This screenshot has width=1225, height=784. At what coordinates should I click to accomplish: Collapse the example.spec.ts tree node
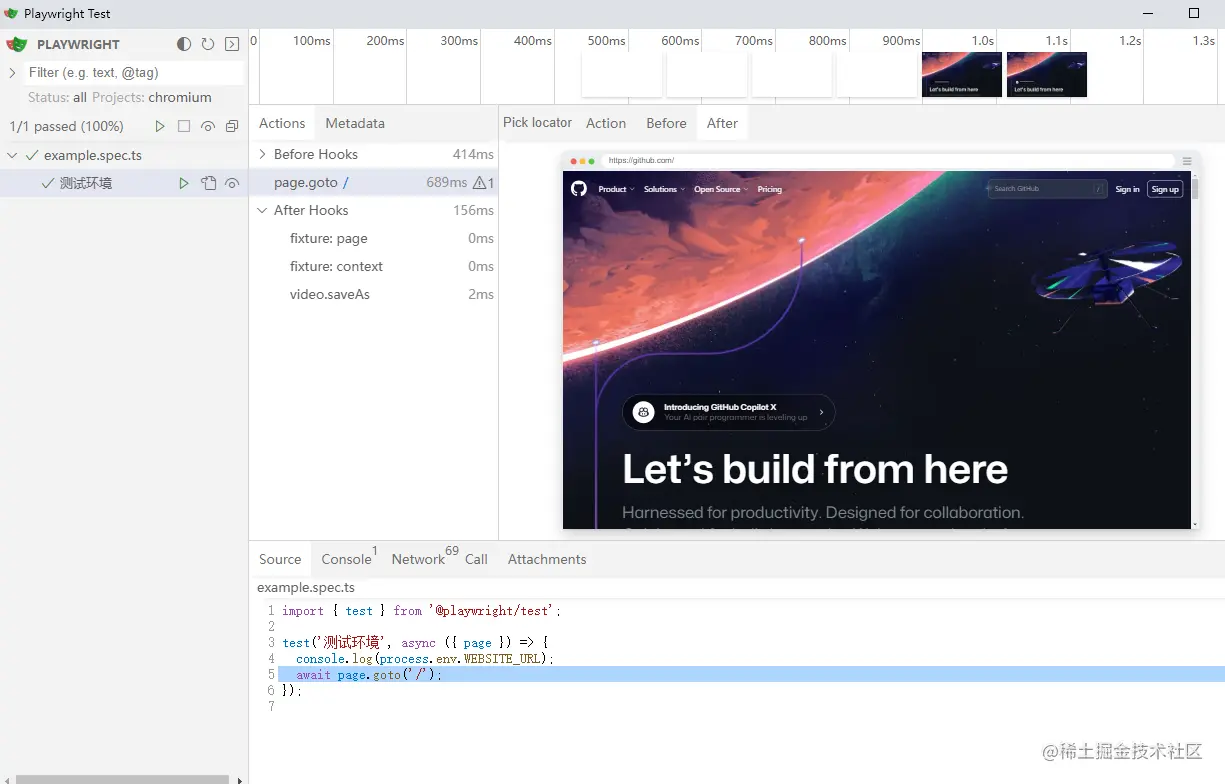pyautogui.click(x=12, y=155)
